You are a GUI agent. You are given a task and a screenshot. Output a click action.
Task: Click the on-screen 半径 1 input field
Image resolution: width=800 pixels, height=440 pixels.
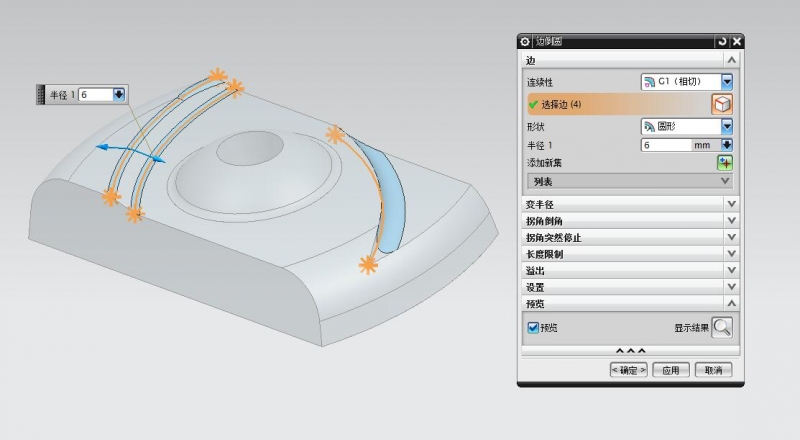96,94
